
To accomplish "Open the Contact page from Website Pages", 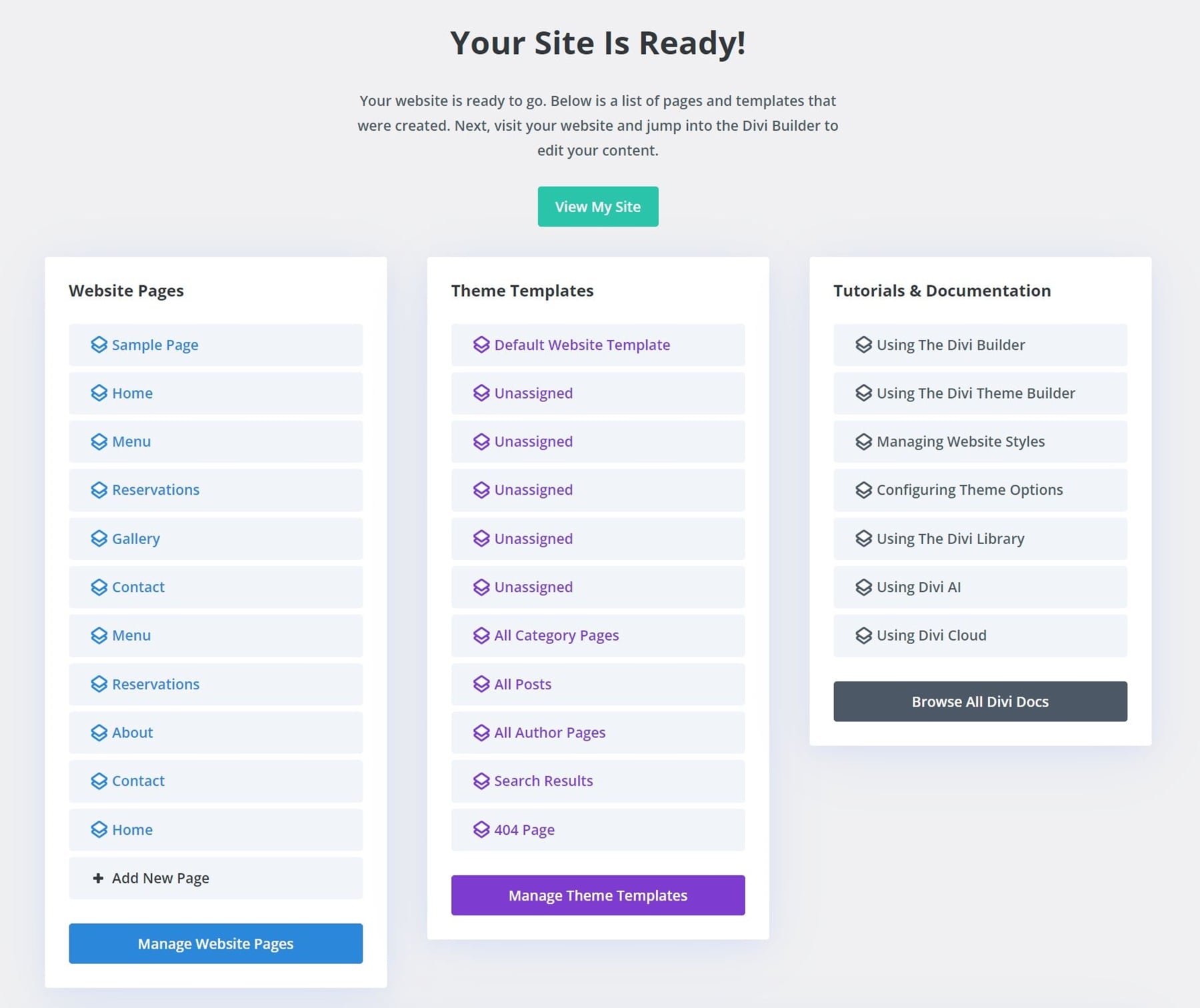I will click(138, 587).
